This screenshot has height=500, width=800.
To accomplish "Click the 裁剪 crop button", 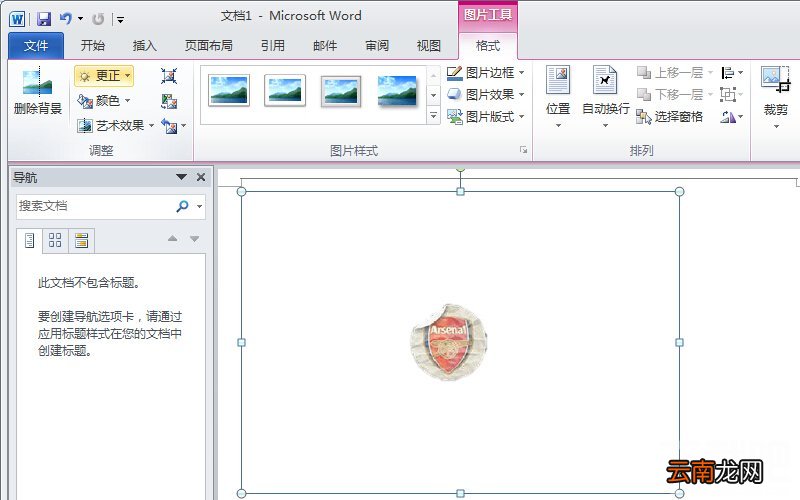I will point(776,90).
